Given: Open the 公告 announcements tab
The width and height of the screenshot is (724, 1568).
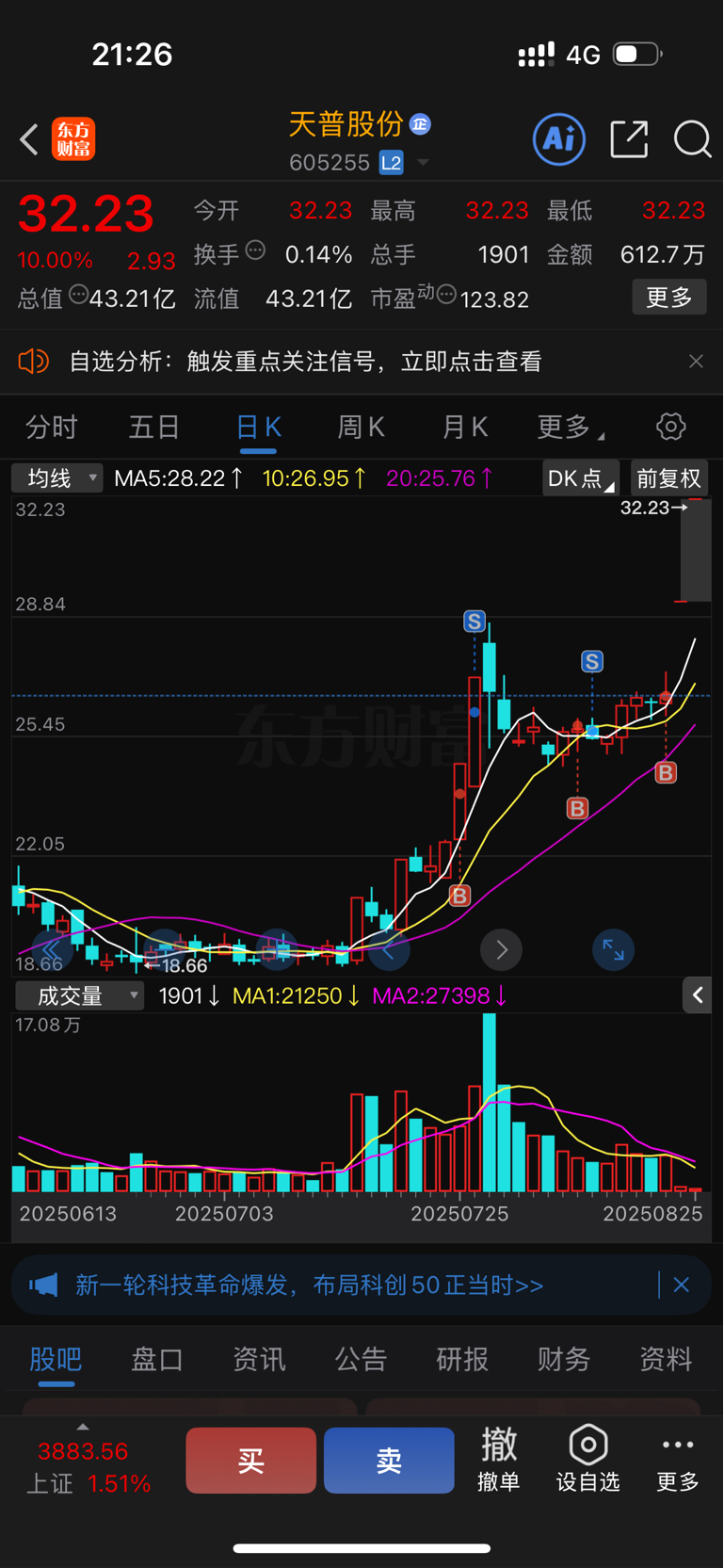Looking at the screenshot, I should click(x=361, y=1359).
